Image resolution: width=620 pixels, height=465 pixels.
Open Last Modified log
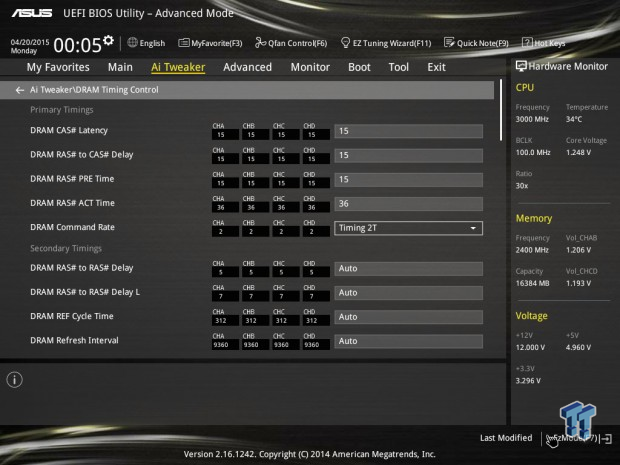(506, 438)
